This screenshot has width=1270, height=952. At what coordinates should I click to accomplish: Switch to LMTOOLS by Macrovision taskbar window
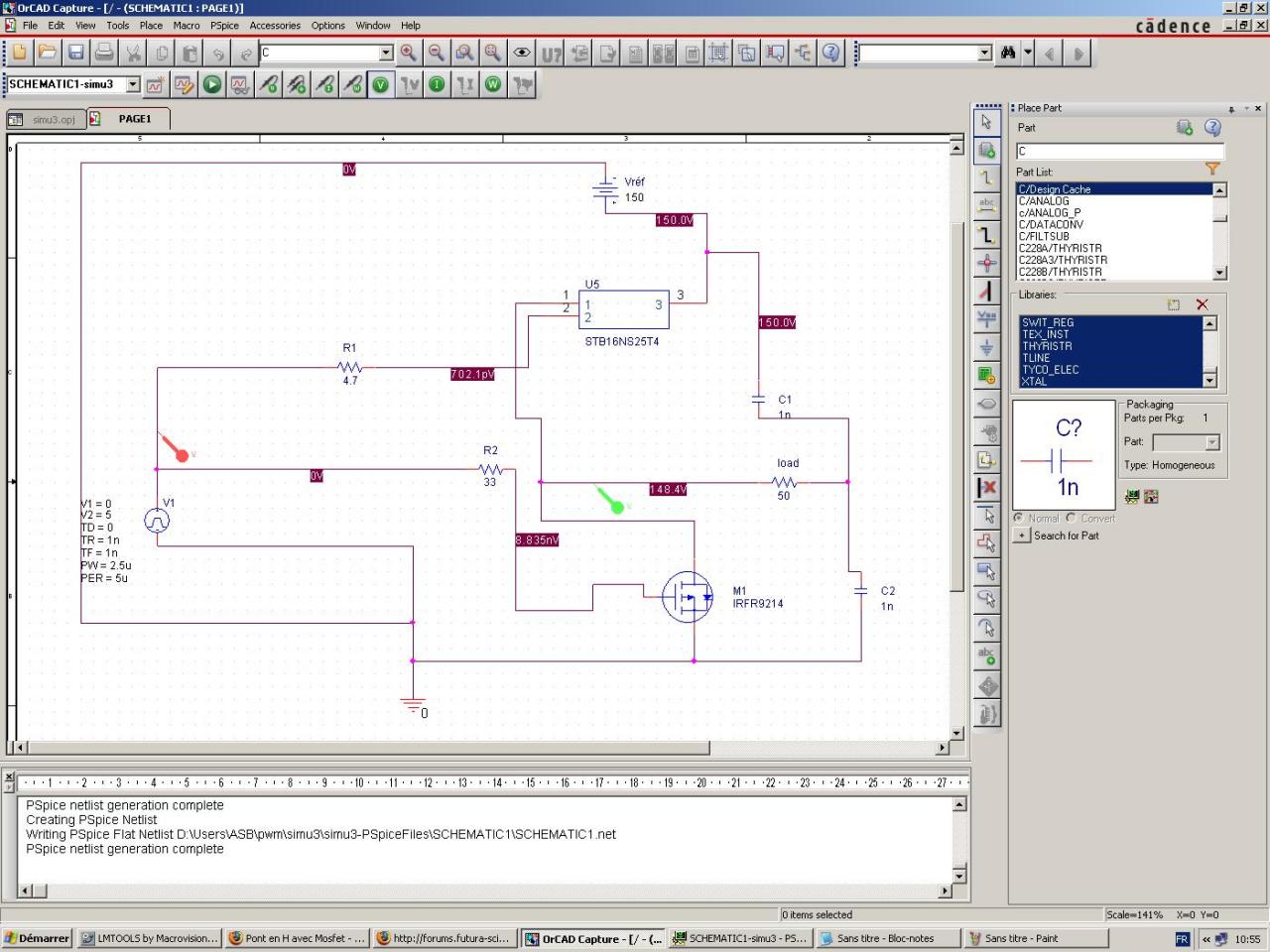[149, 938]
